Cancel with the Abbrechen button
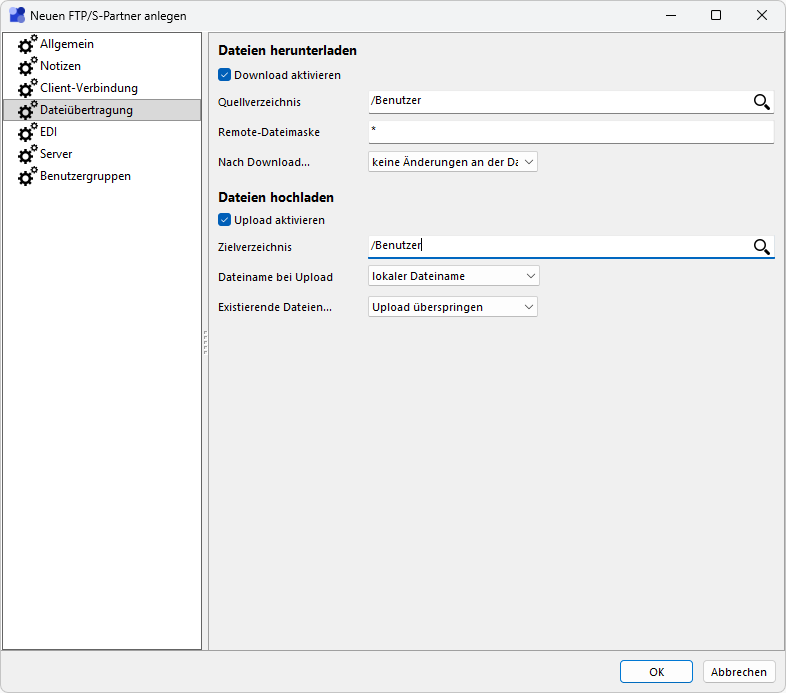The width and height of the screenshot is (786, 693). [739, 672]
